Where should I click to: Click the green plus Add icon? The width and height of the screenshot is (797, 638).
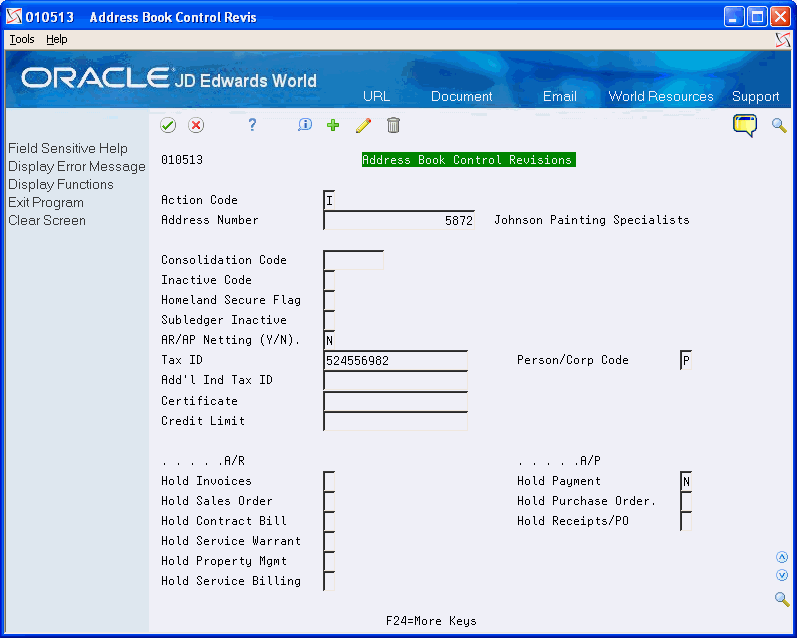[333, 125]
